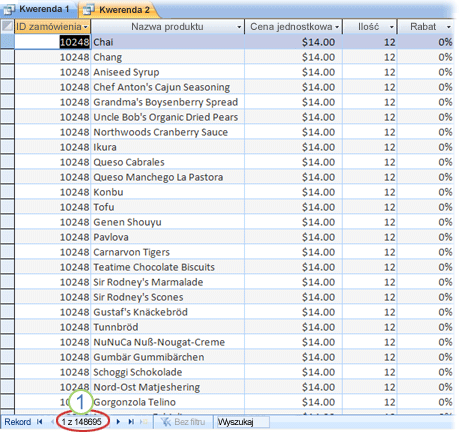Click the Cena jednostkowa column header
The image size is (459, 432).
point(293,27)
